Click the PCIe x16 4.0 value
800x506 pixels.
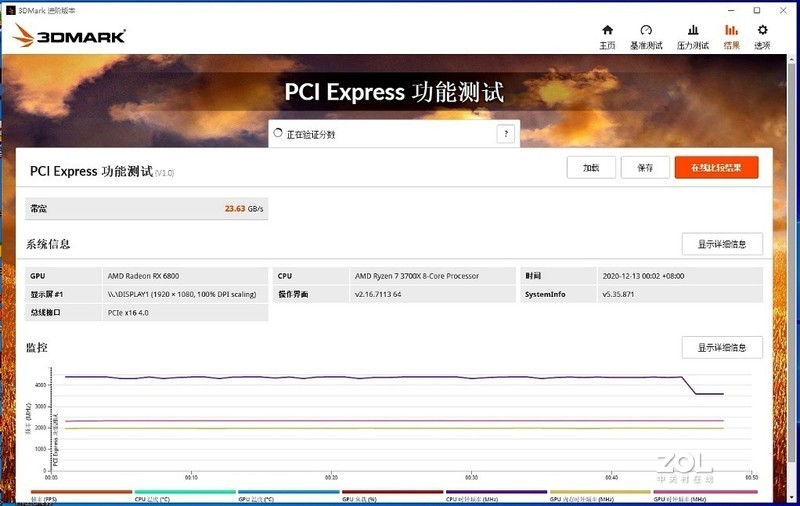point(128,313)
